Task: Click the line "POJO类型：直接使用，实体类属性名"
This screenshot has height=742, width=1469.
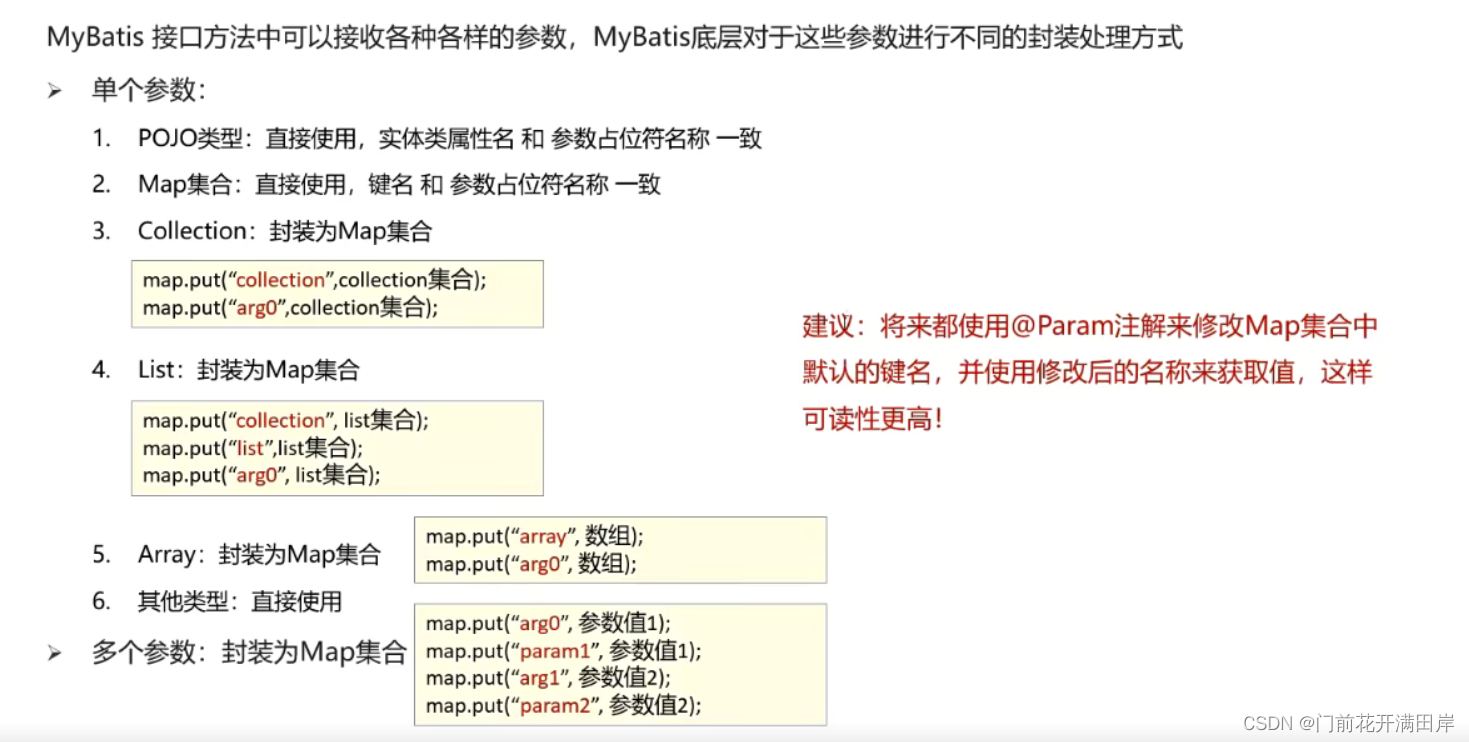Action: point(450,138)
